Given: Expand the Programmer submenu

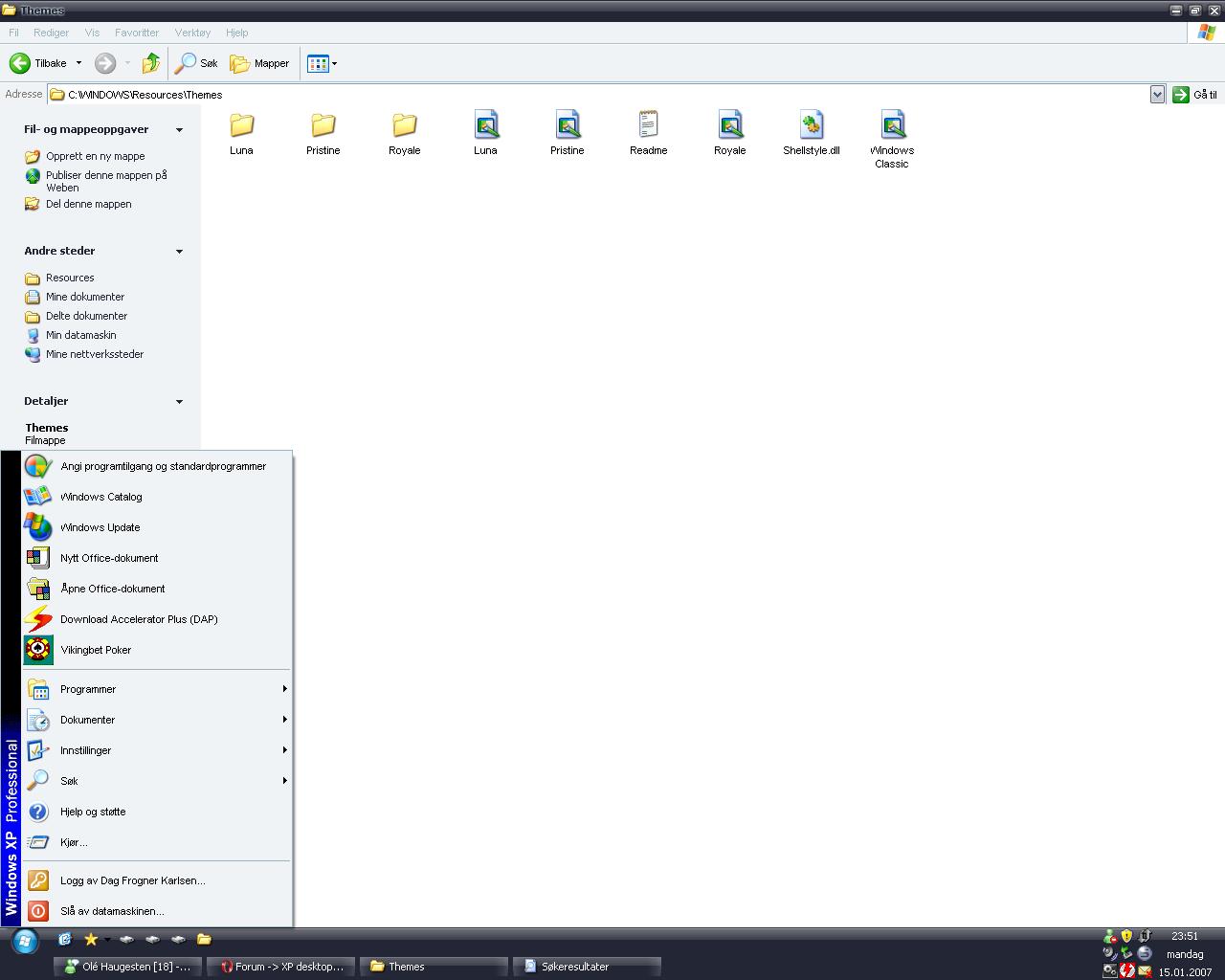Looking at the screenshot, I should (x=157, y=689).
